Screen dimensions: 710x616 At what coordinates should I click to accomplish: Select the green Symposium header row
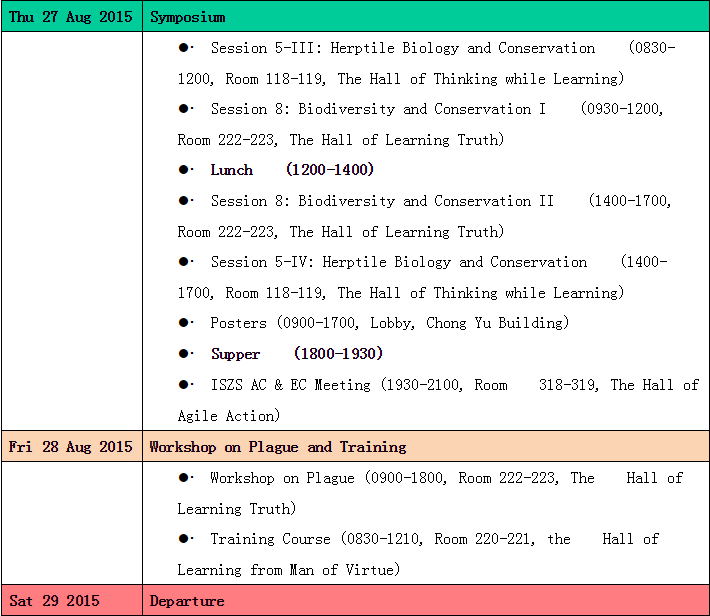coord(425,17)
